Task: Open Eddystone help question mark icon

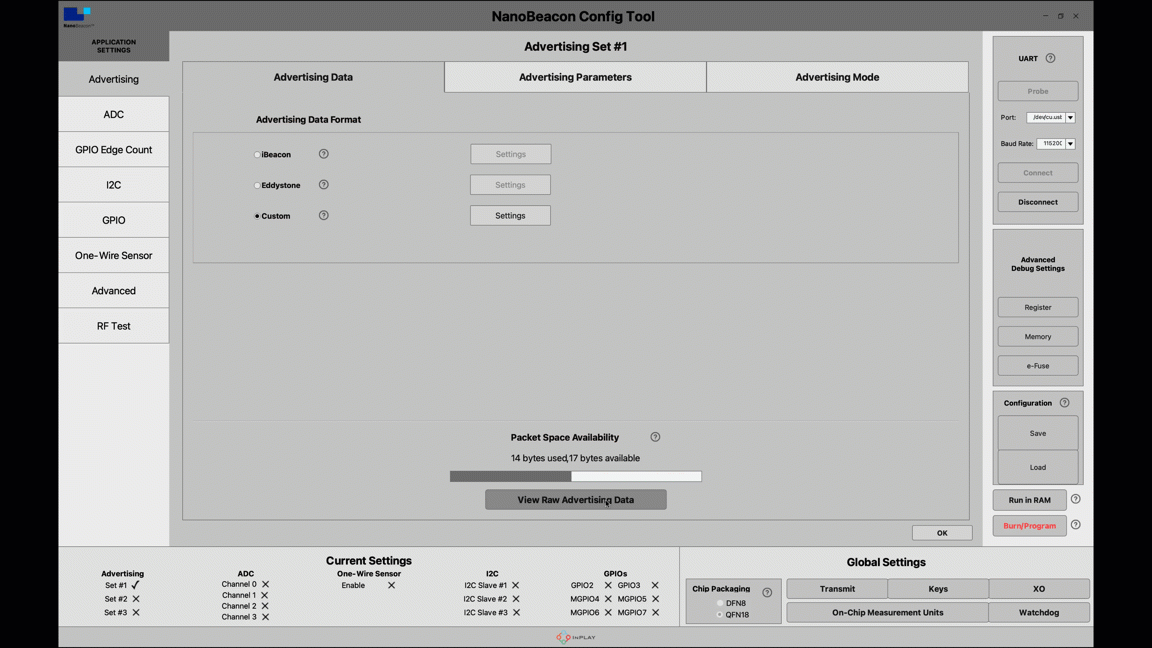Action: 323,184
